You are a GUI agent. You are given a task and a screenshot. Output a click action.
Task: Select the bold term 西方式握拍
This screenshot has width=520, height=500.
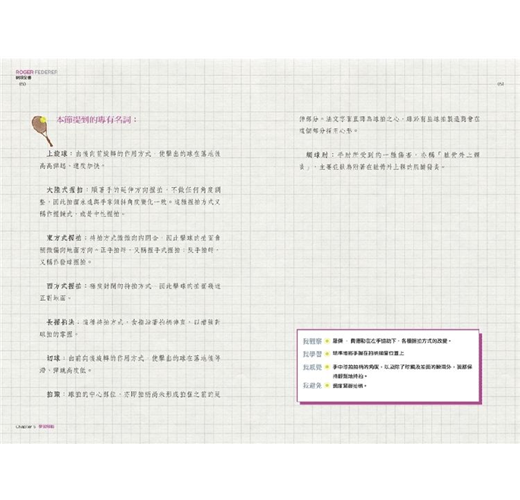tap(64, 286)
